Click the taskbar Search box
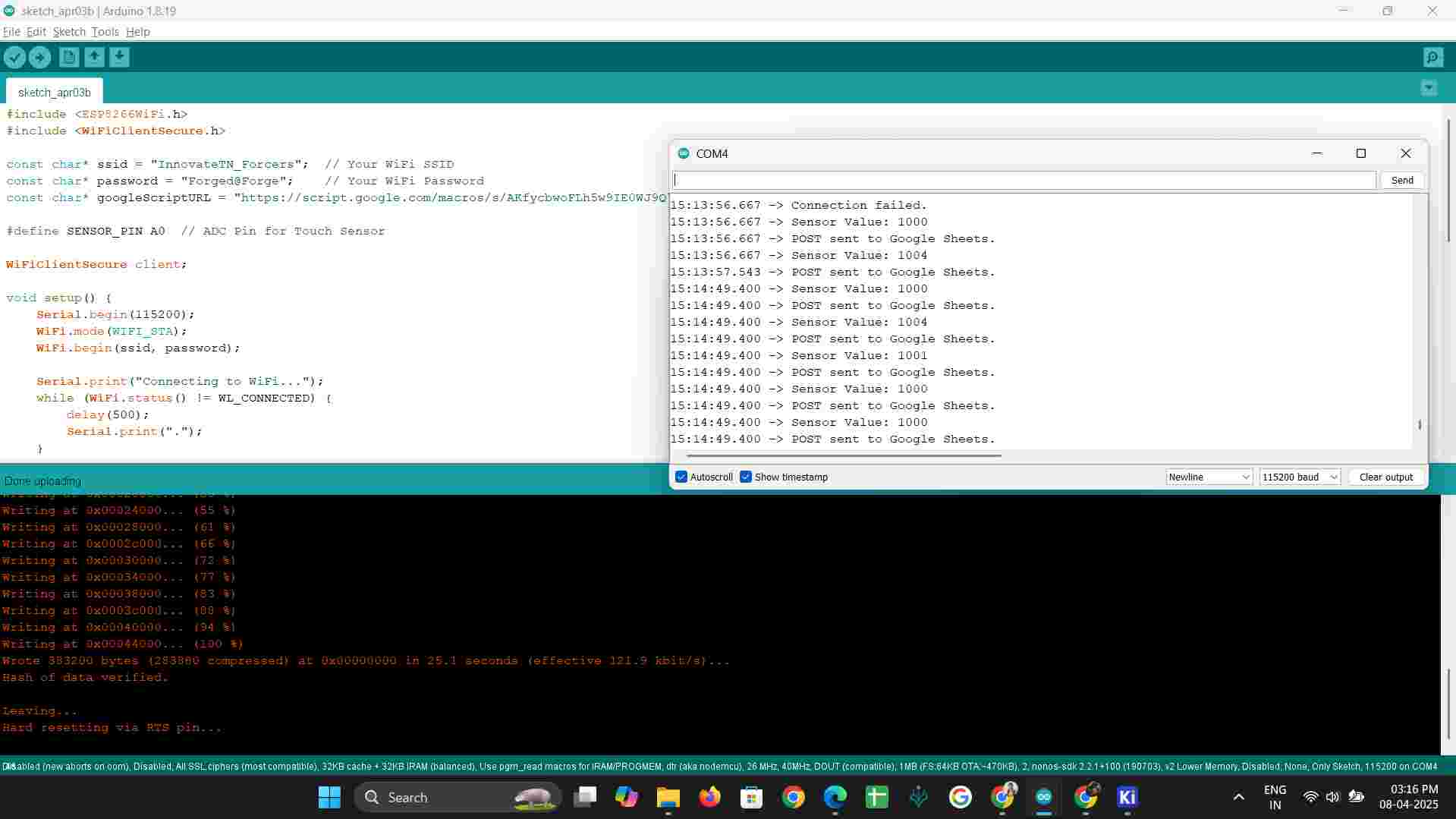This screenshot has width=1456, height=819. click(x=458, y=797)
